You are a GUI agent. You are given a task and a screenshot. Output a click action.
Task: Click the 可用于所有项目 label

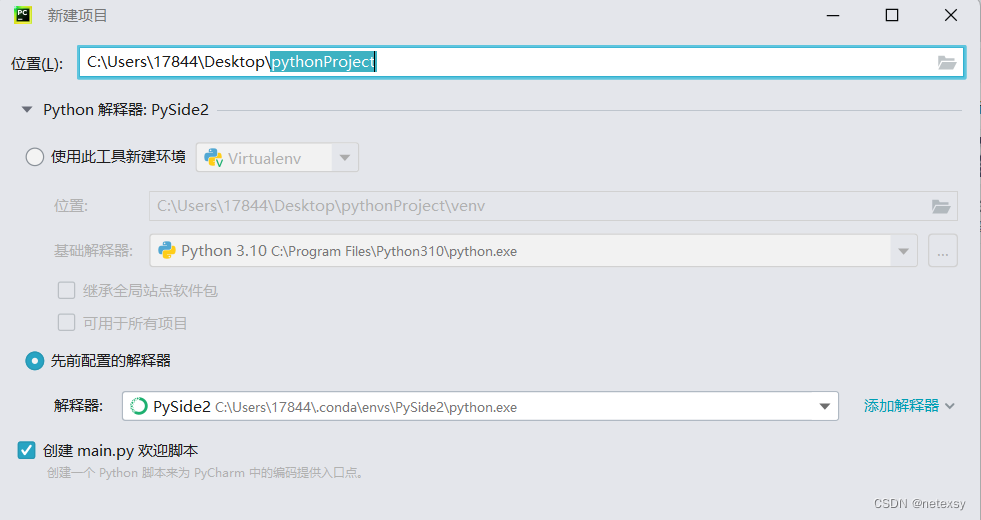135,323
